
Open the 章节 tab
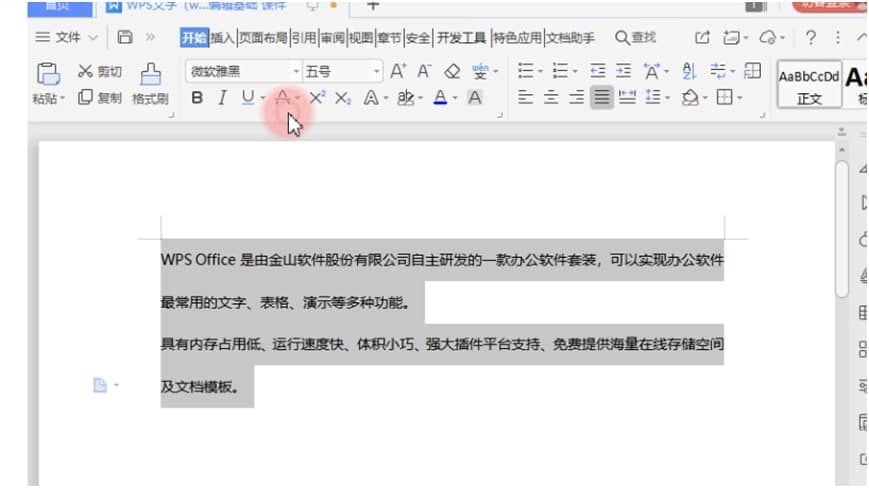[x=390, y=38]
